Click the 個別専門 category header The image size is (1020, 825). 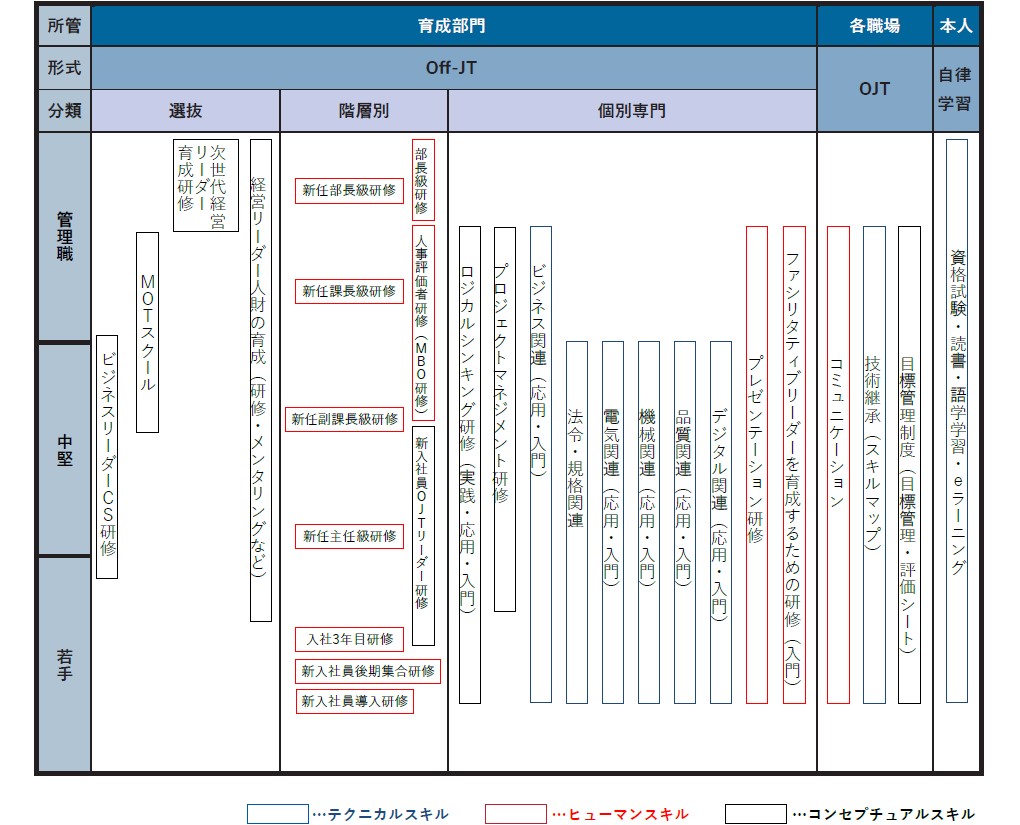point(632,111)
